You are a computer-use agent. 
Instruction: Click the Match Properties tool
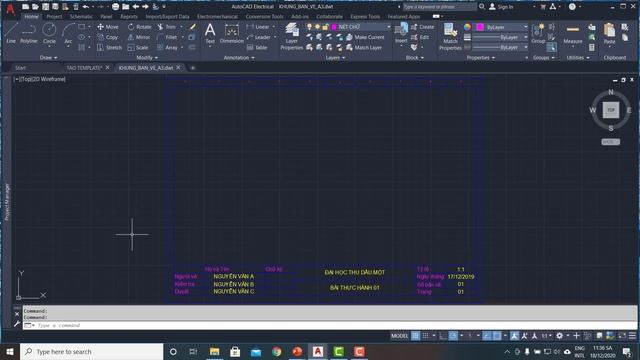(x=450, y=36)
